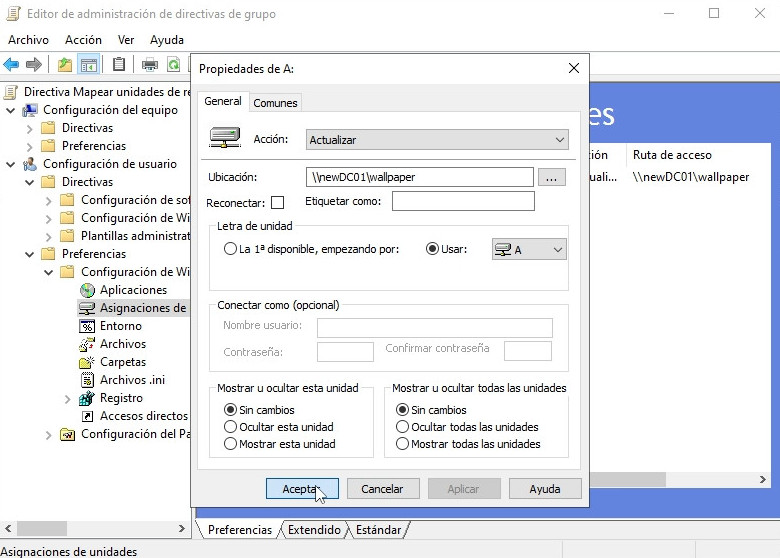Click the browse '...' button beside Ubicación
Screen dimensions: 780x558
(552, 177)
